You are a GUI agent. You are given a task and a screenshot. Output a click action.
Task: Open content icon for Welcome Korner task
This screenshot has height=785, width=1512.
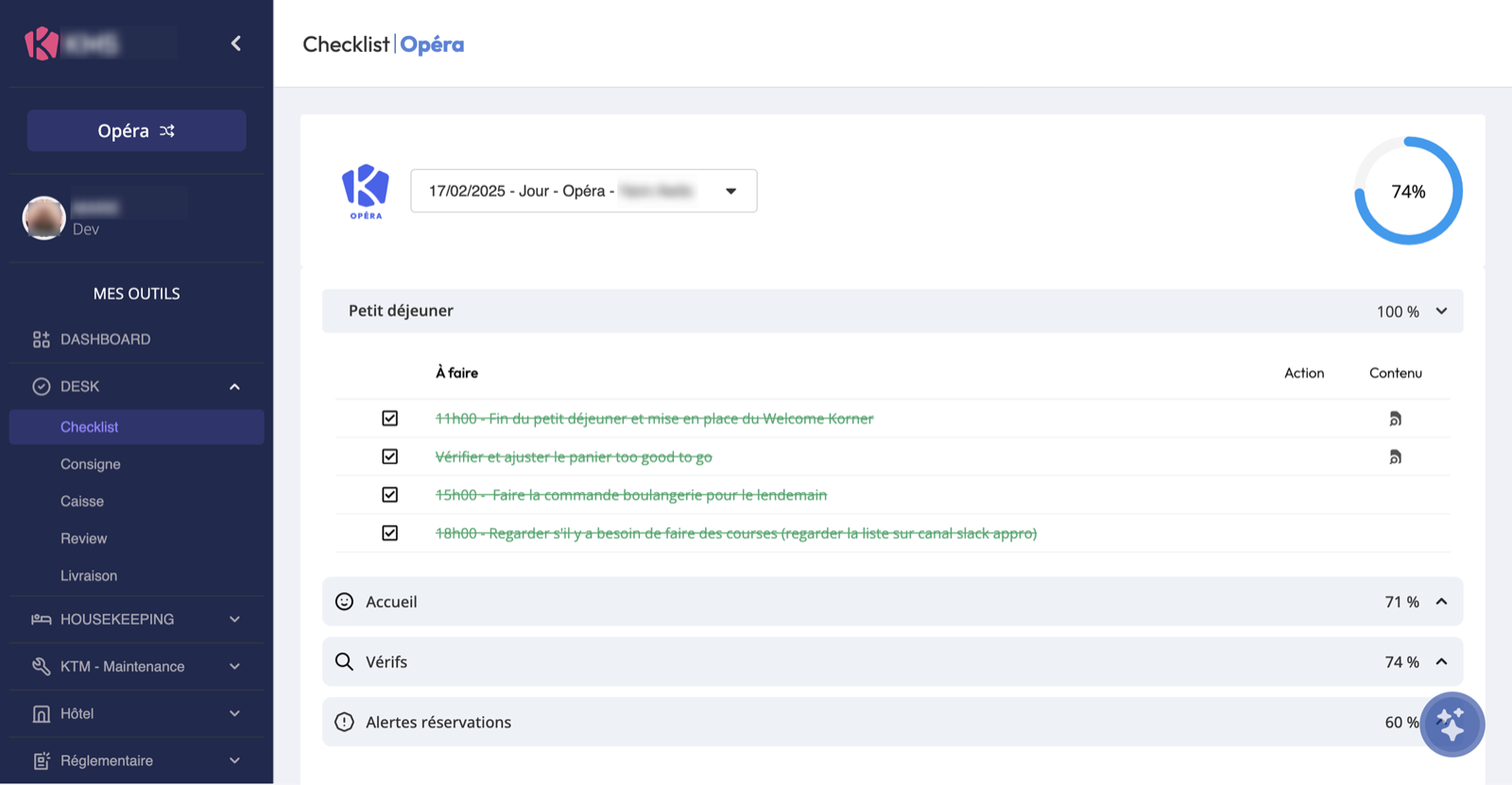[1395, 418]
